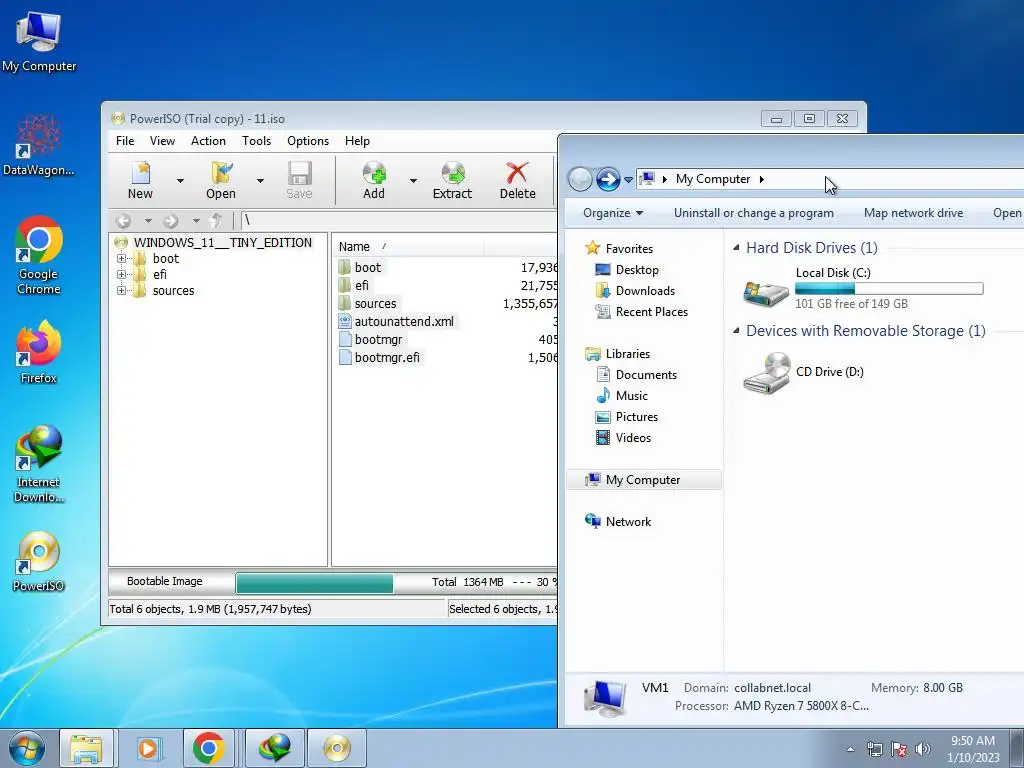The height and width of the screenshot is (768, 1024).
Task: Open the Organize dropdown in Explorer
Action: [613, 213]
